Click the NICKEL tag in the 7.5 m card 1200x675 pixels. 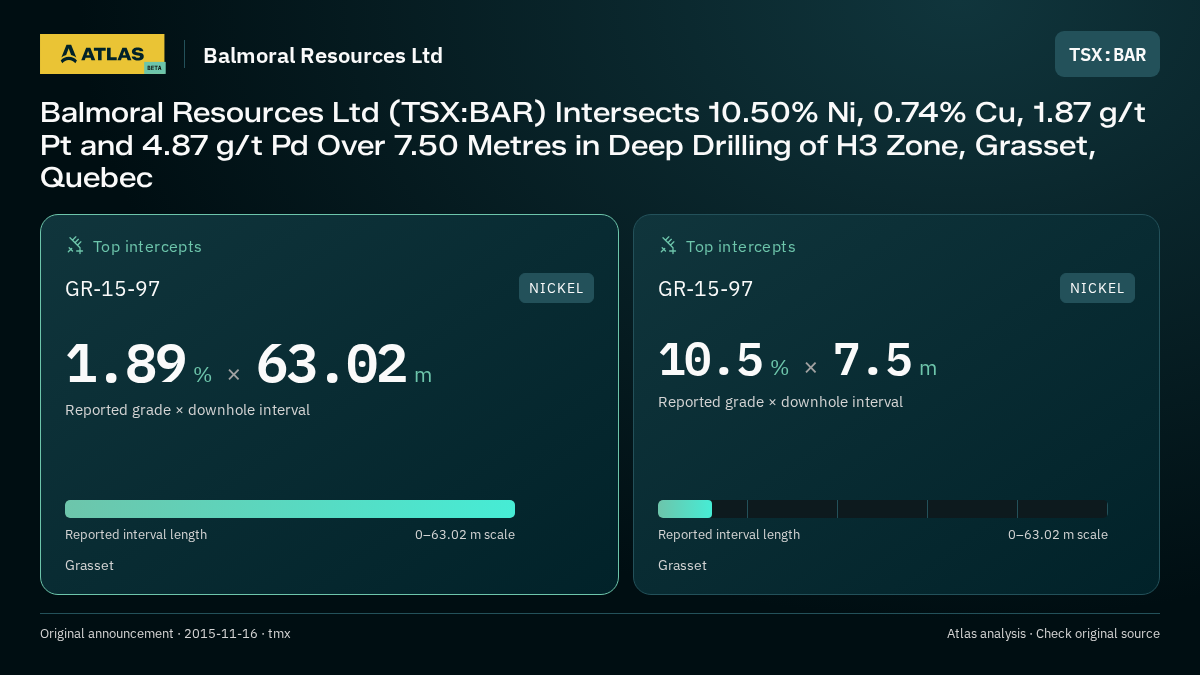pos(1097,288)
